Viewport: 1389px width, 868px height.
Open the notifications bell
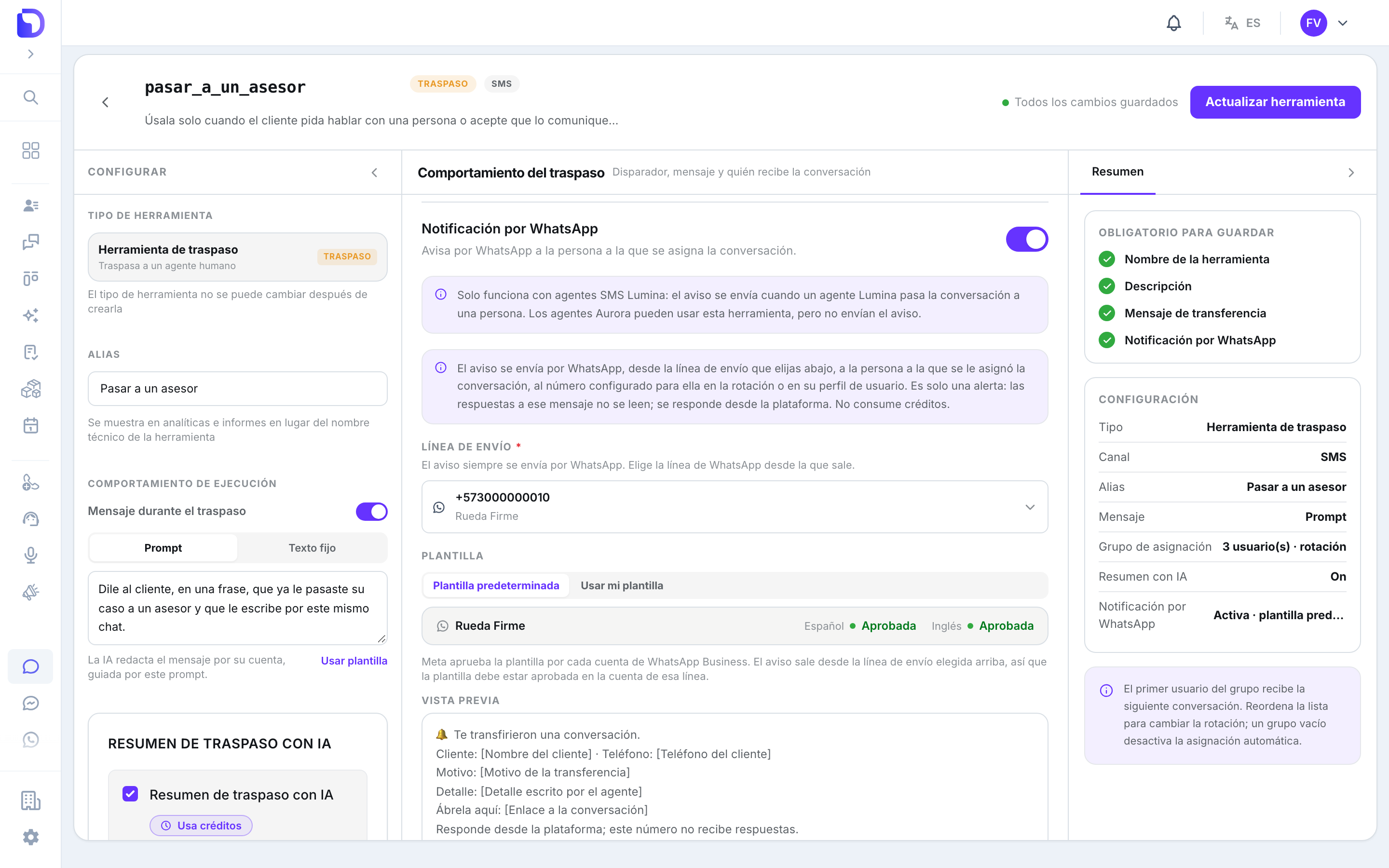tap(1174, 23)
